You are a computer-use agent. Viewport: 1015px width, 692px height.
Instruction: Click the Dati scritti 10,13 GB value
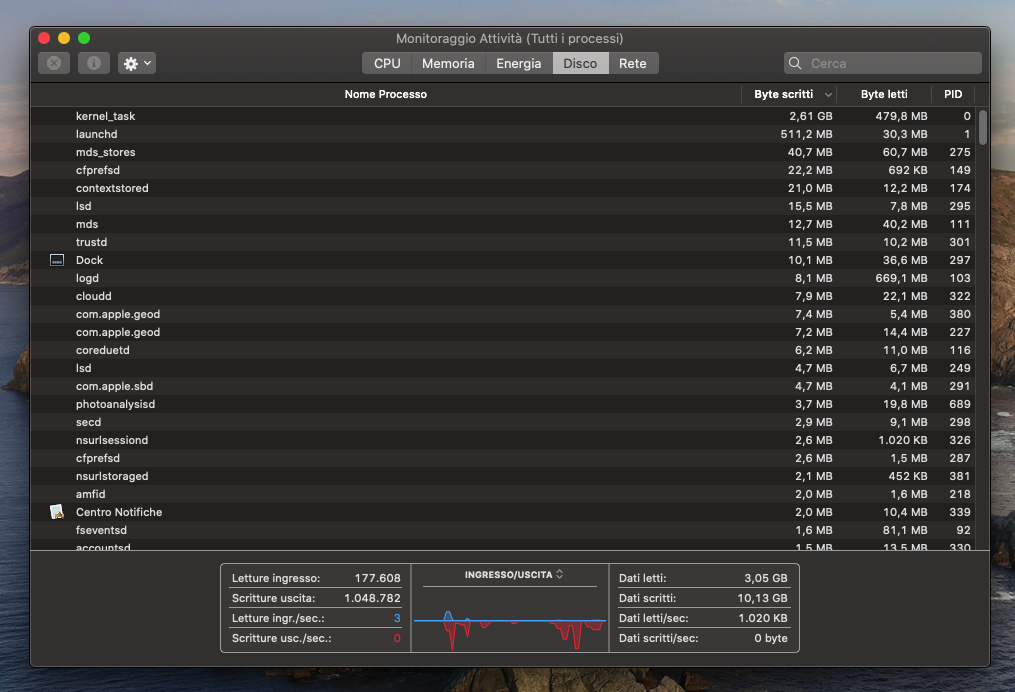pos(763,598)
